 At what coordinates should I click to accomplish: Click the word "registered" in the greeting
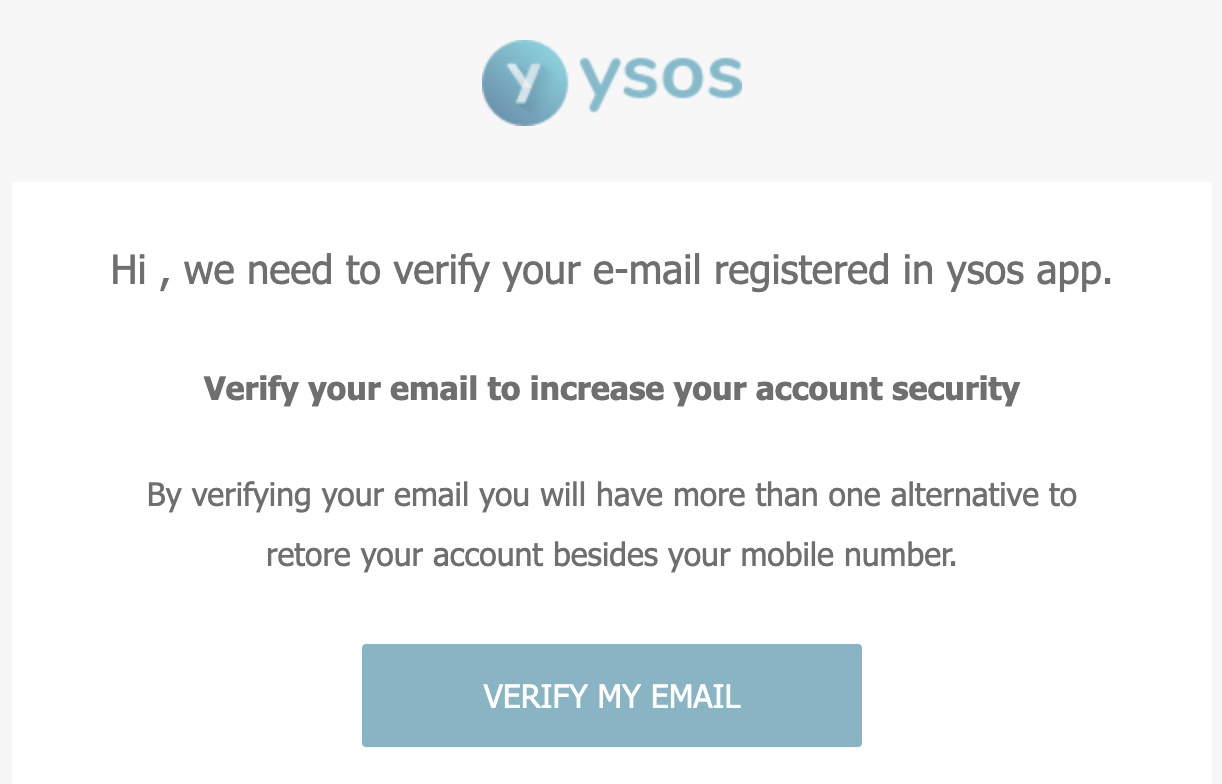pyautogui.click(x=800, y=272)
